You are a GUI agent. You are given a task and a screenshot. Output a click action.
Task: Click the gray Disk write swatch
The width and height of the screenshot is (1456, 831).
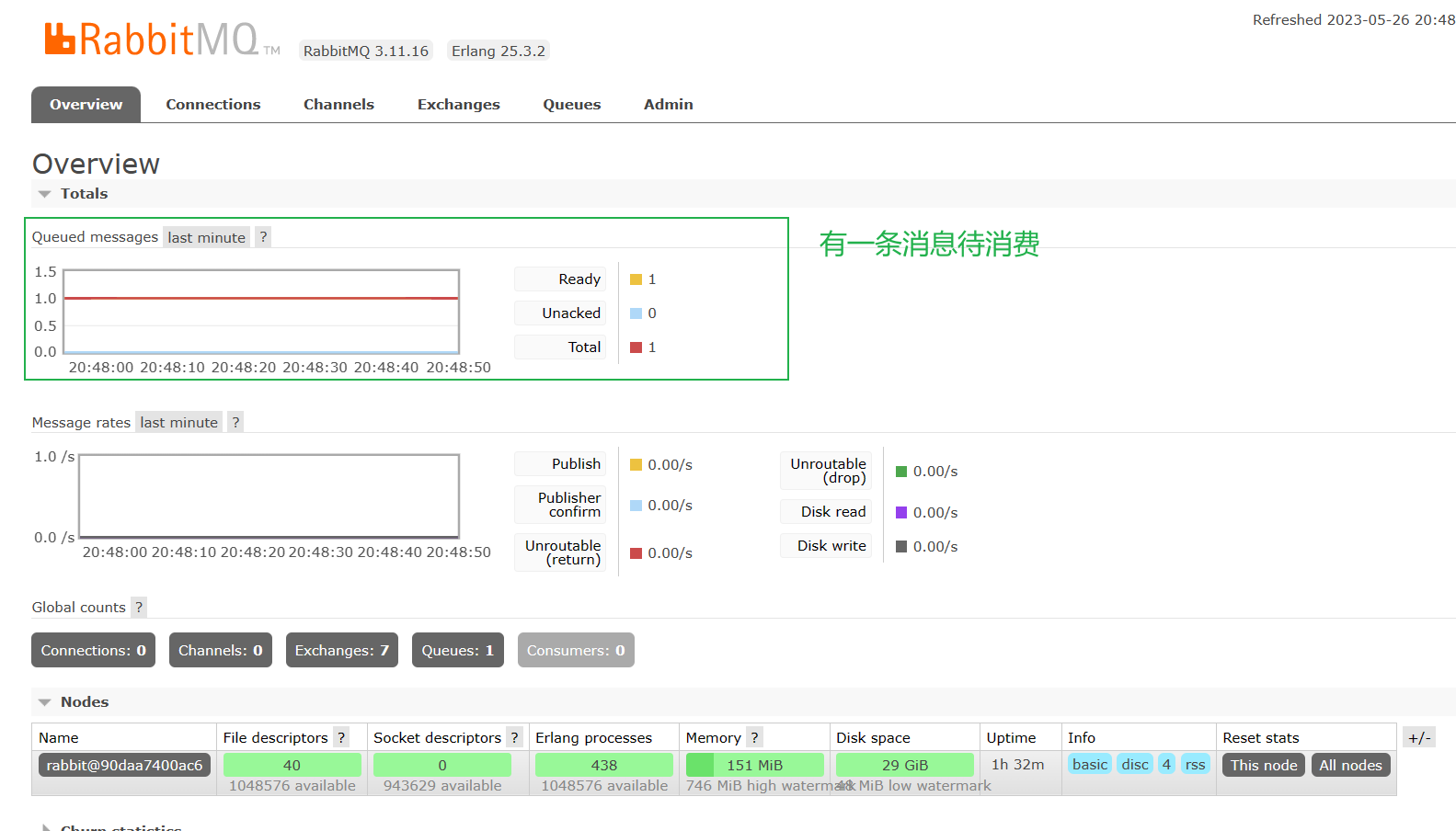click(901, 547)
